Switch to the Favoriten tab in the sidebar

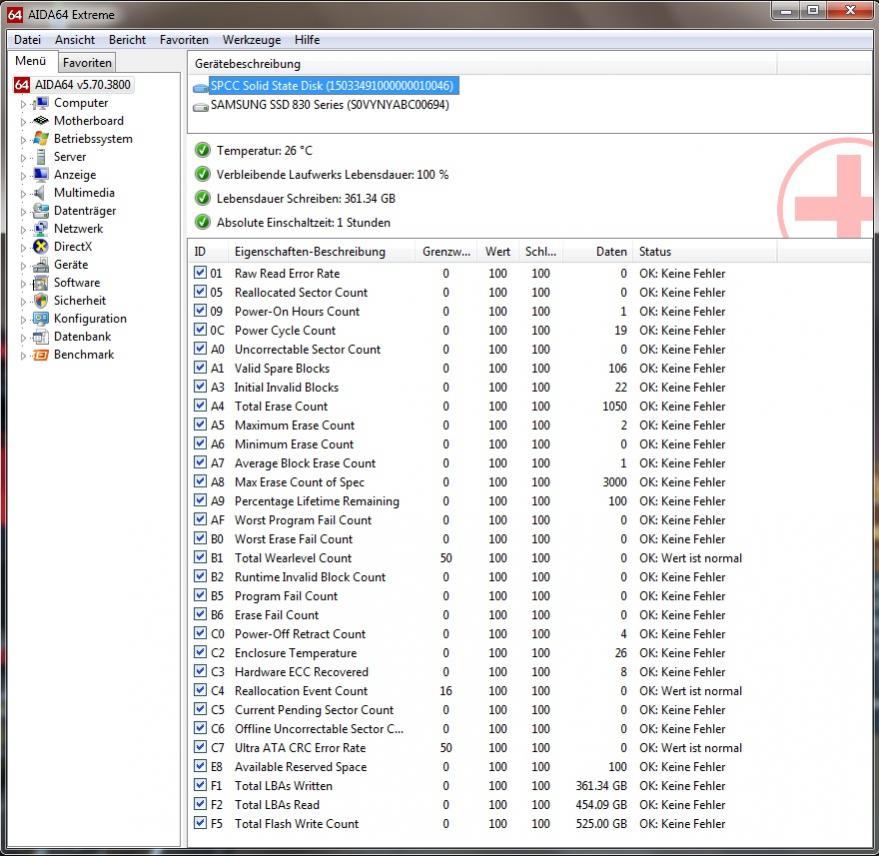click(87, 62)
